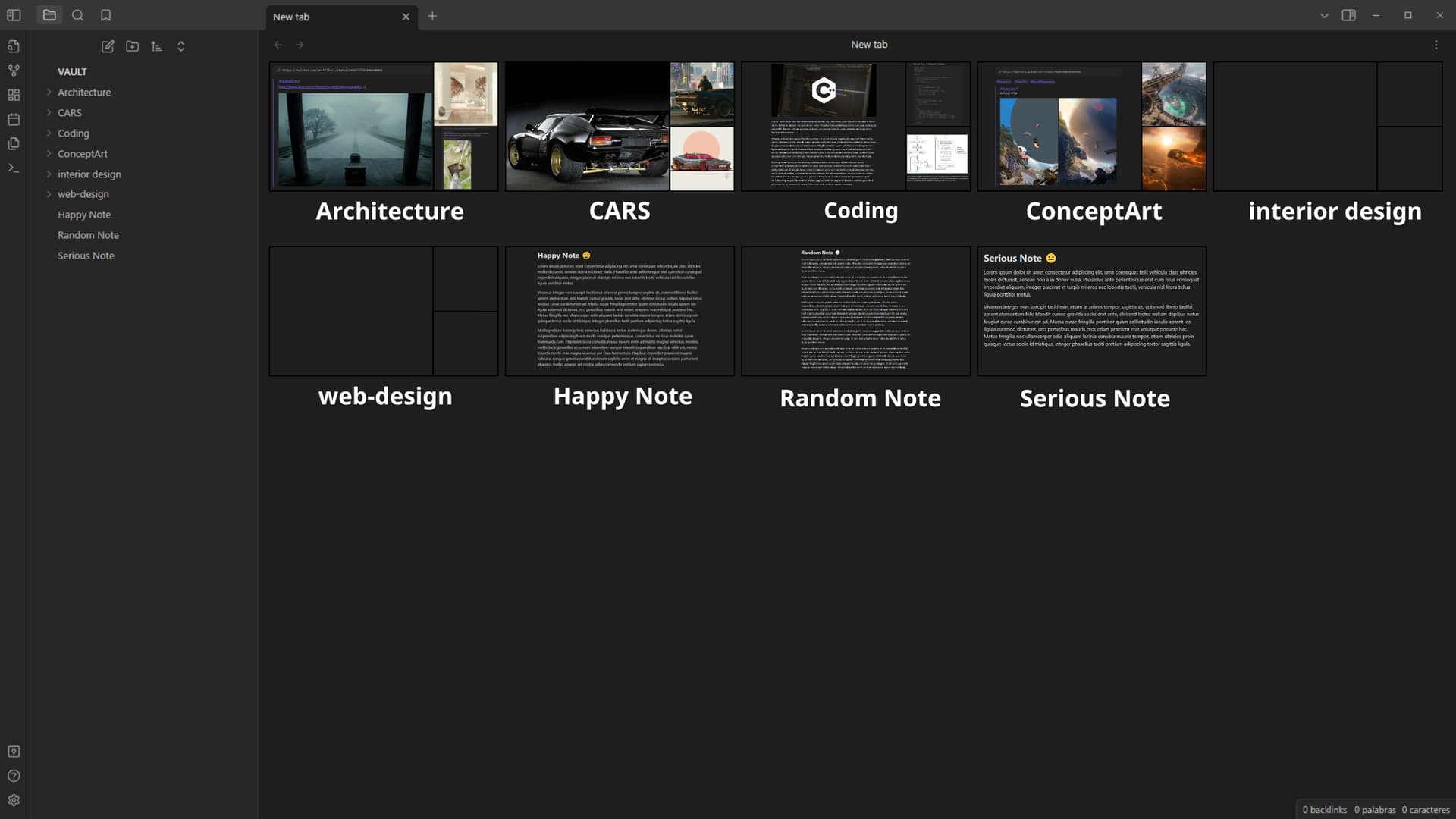Image resolution: width=1456 pixels, height=819 pixels.
Task: Open Obsidian settings via the gear icon
Action: [14, 799]
